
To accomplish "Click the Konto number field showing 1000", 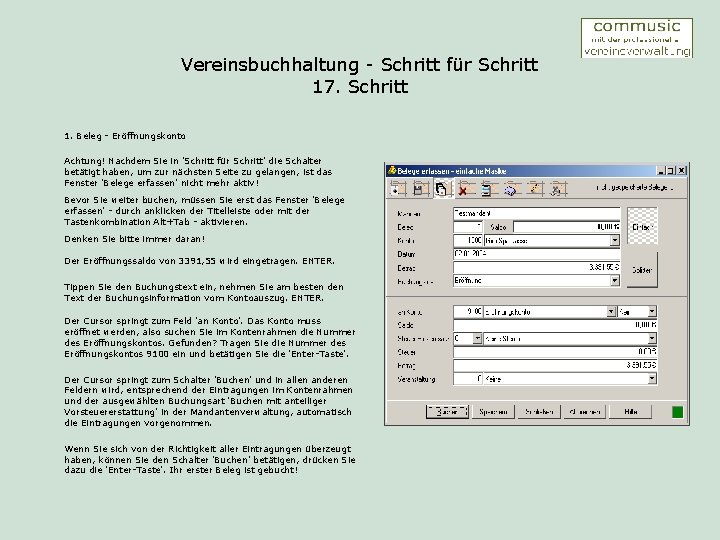I will point(467,240).
